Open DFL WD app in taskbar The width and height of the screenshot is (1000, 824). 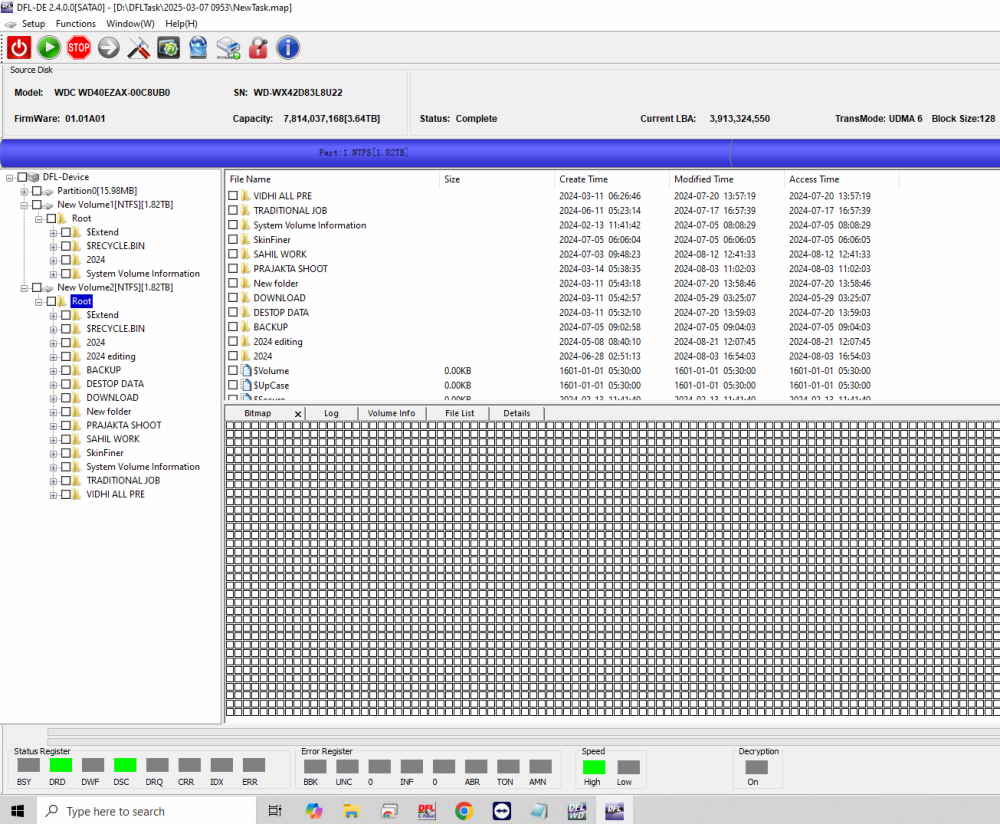577,811
